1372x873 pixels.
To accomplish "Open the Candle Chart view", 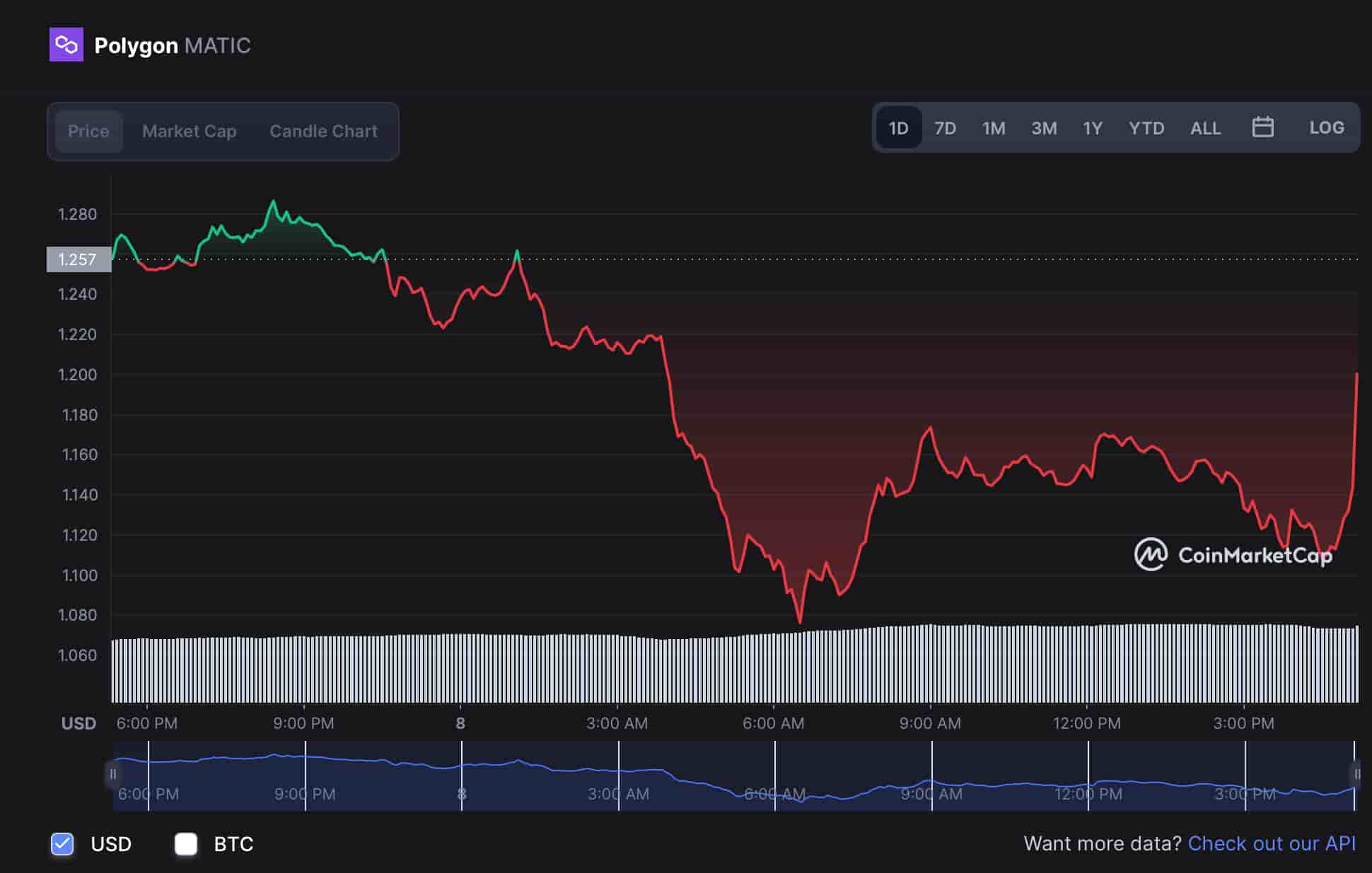I will coord(323,131).
